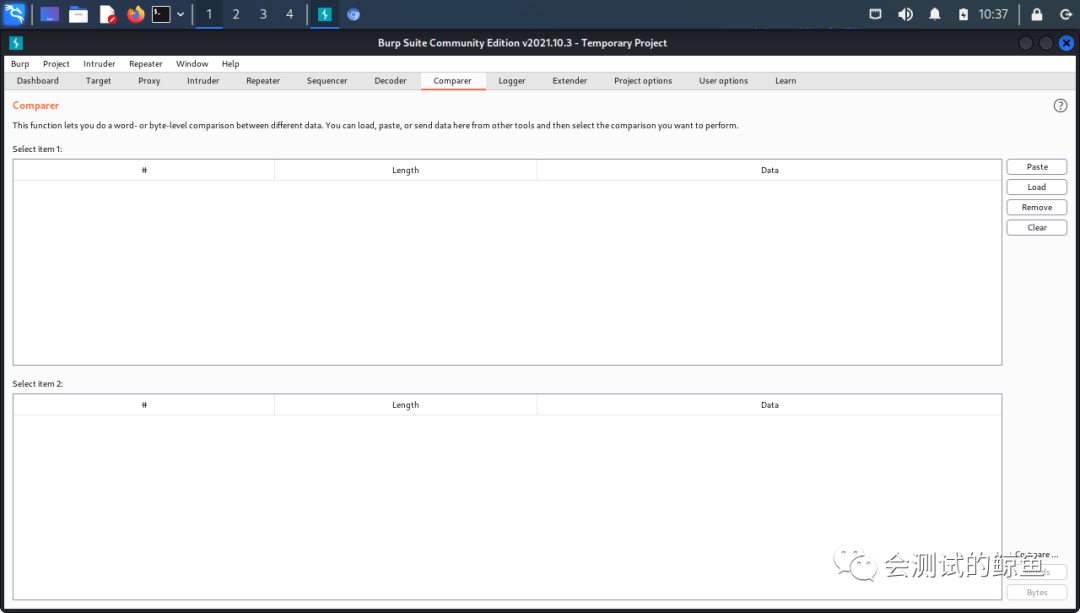Launch Firefox from the top panel
Viewport: 1080px width, 613px height.
click(136, 14)
